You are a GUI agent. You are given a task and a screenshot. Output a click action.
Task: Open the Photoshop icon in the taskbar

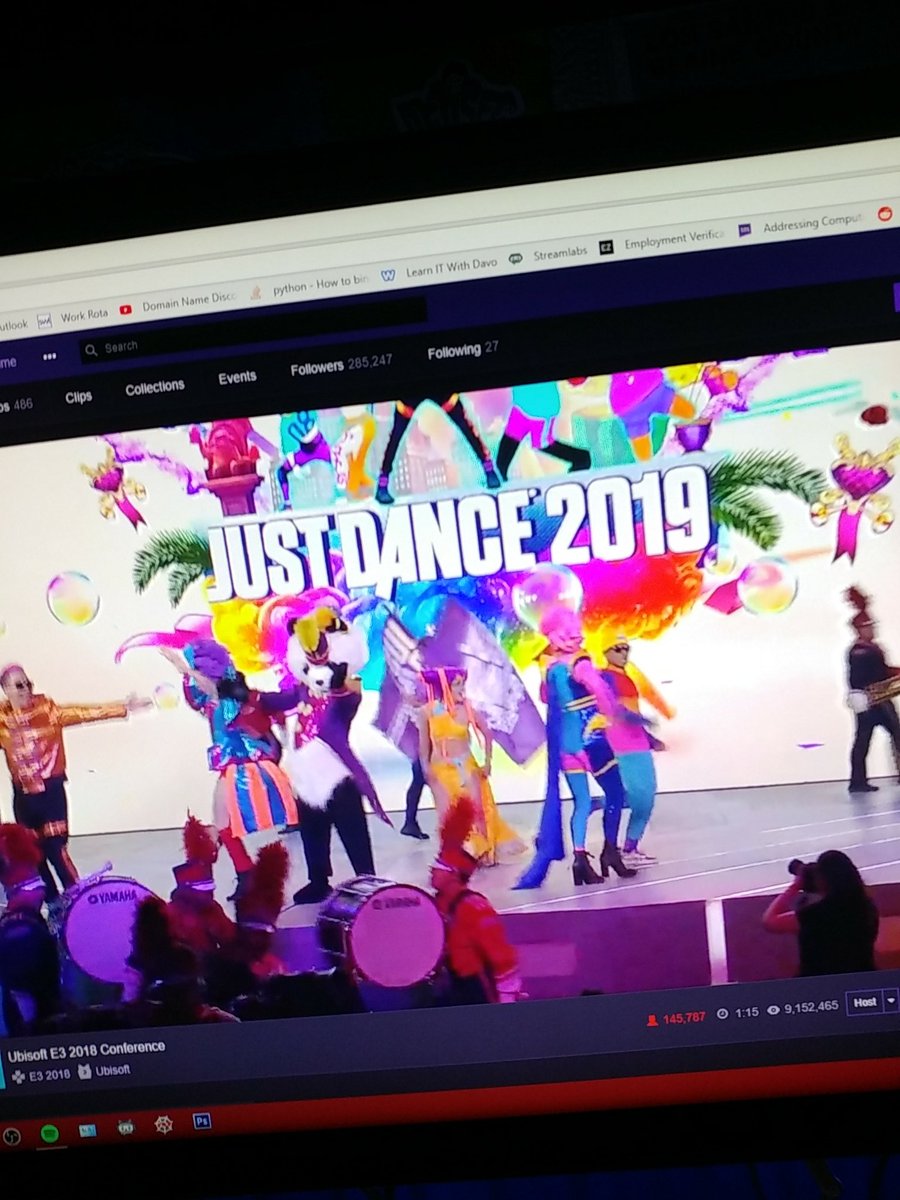point(201,1121)
